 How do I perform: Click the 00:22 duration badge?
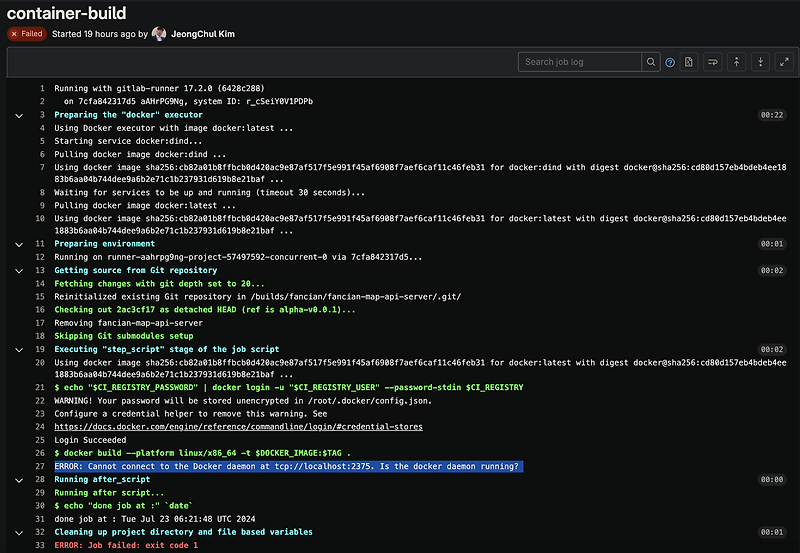click(x=772, y=115)
